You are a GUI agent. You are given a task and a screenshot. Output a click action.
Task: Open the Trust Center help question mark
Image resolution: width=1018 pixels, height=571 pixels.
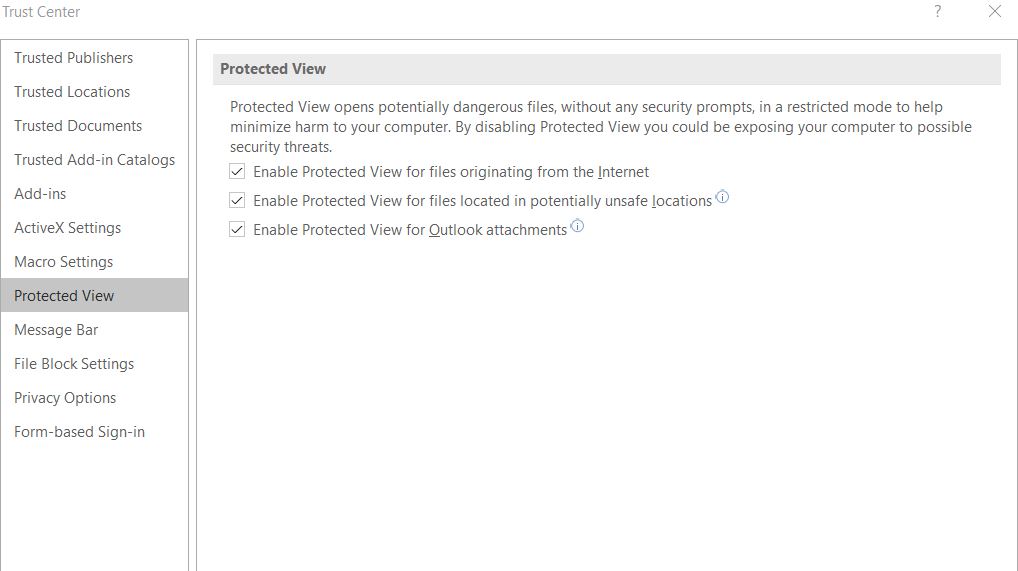coord(937,11)
